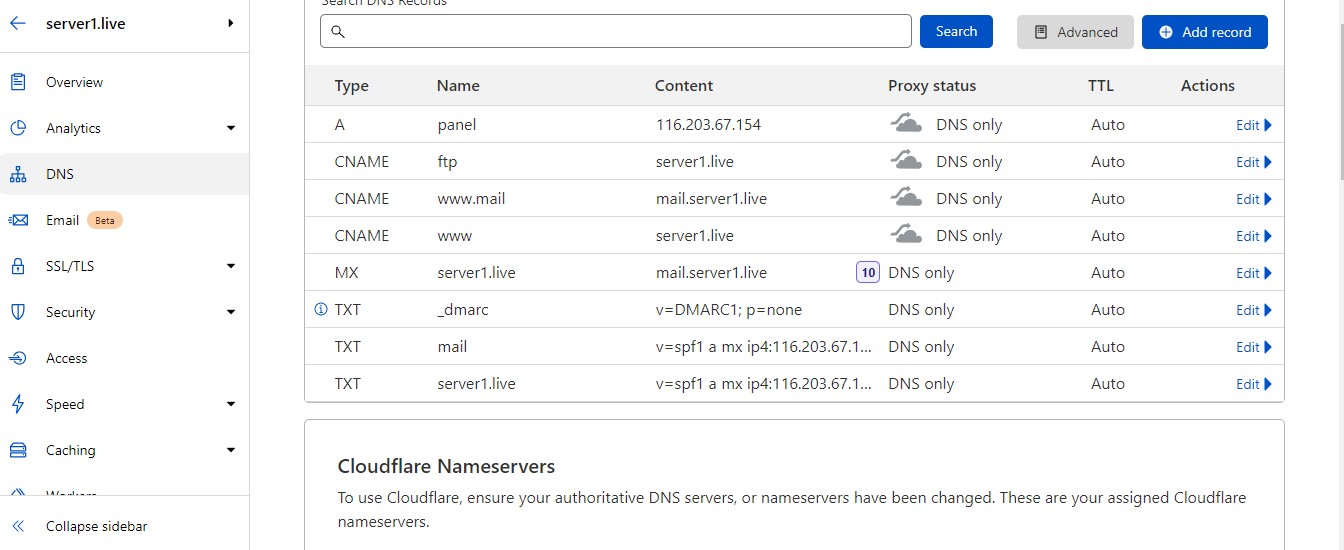Open the Caching section
Viewport: 1344px width, 550px height.
[x=71, y=450]
